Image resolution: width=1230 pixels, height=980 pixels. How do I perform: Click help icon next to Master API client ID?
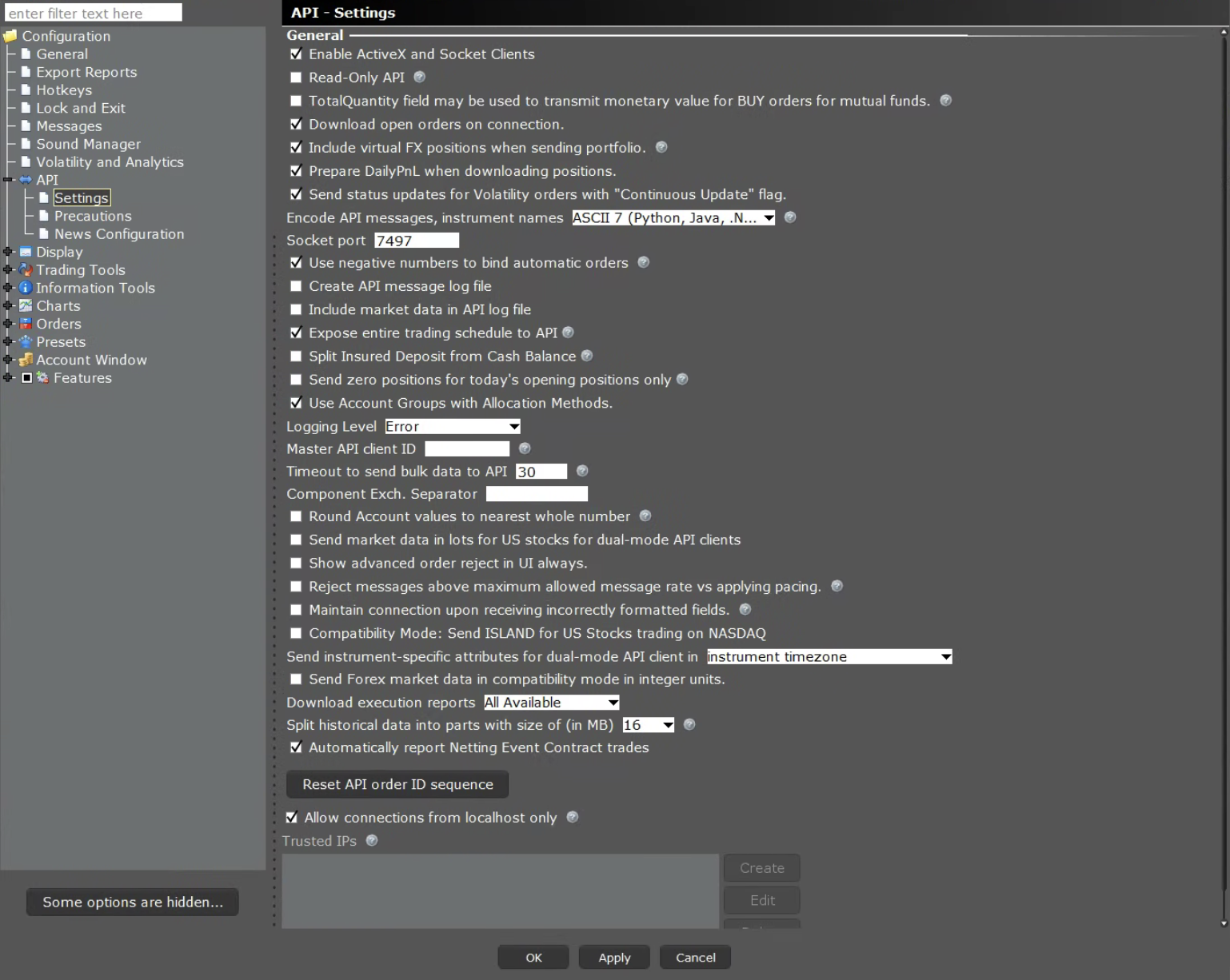[x=525, y=448]
